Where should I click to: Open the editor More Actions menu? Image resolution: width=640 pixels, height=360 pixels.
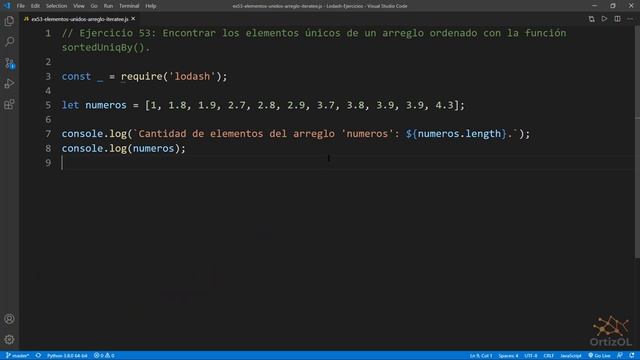coord(630,19)
